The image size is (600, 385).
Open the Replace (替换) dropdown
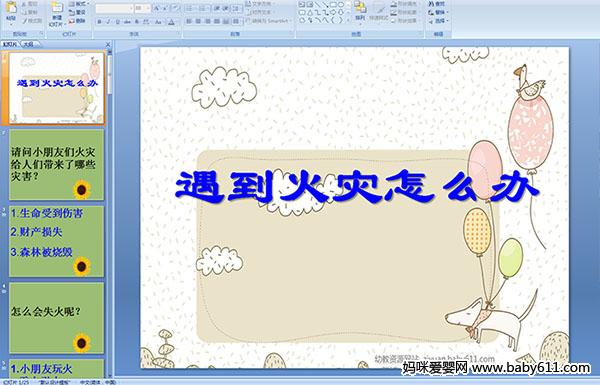point(438,12)
